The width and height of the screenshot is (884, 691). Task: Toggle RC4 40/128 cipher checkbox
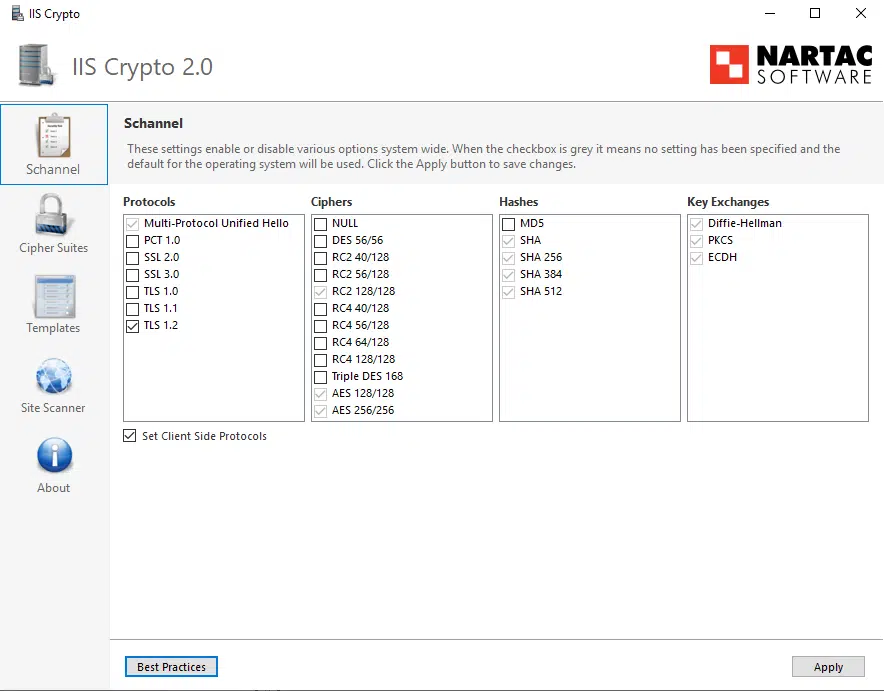(x=320, y=309)
